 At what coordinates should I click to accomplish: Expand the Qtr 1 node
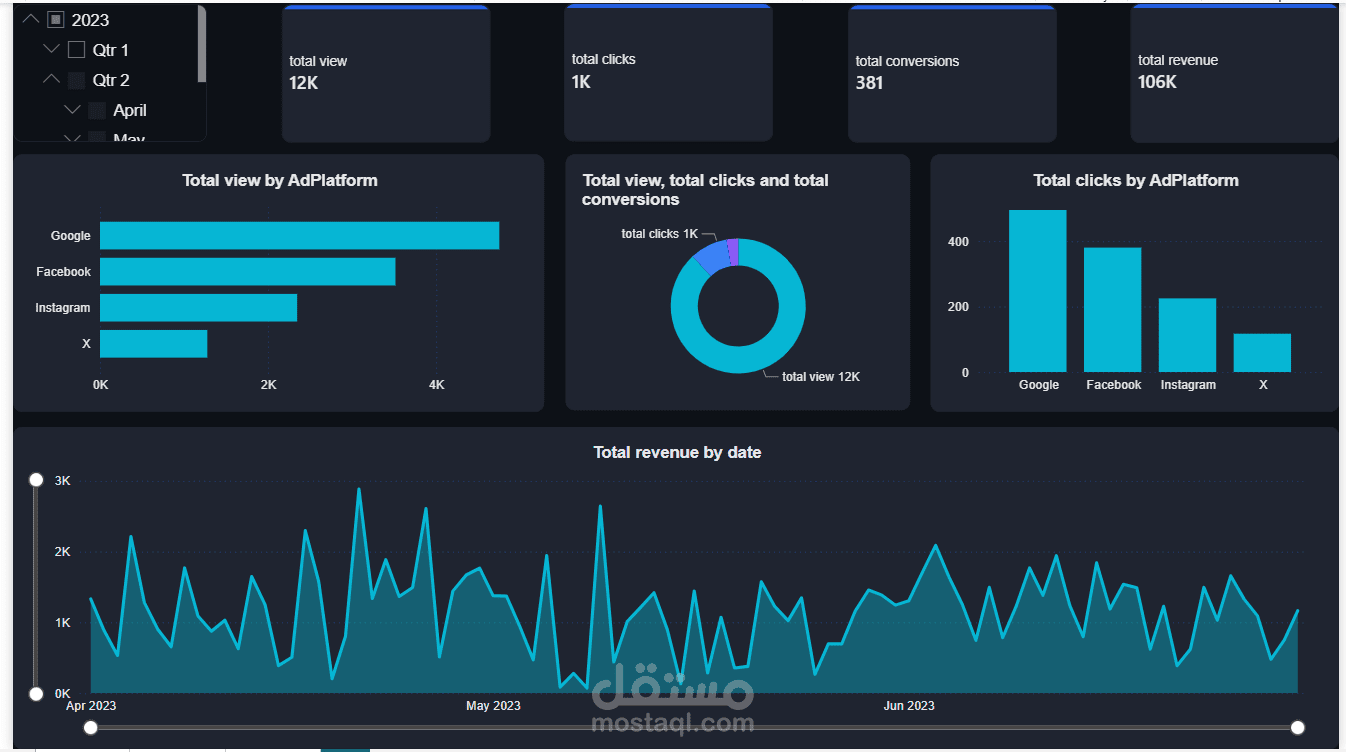point(52,49)
